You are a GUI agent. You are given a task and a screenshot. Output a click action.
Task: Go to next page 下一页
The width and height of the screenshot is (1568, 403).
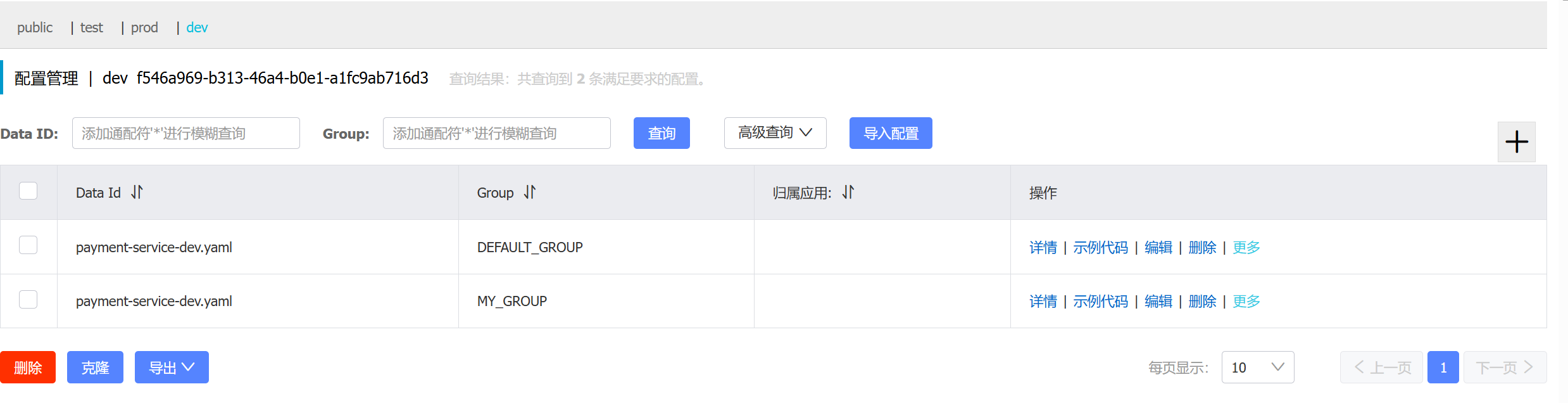click(1504, 368)
